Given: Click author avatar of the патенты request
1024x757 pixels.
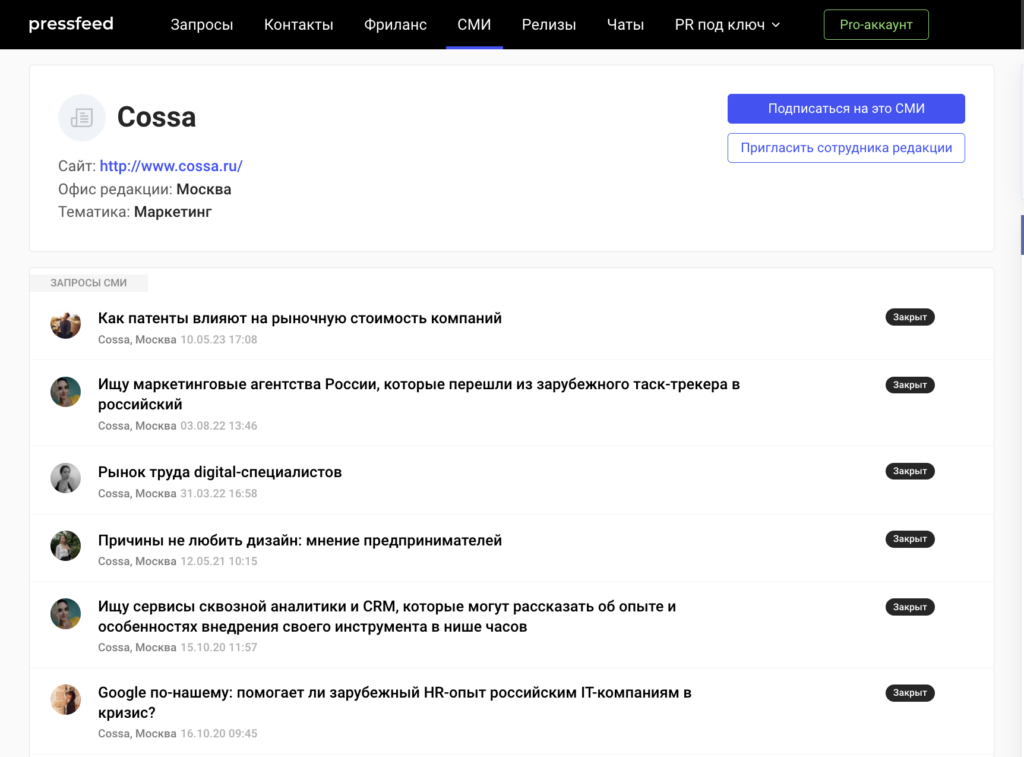Looking at the screenshot, I should pos(65,323).
